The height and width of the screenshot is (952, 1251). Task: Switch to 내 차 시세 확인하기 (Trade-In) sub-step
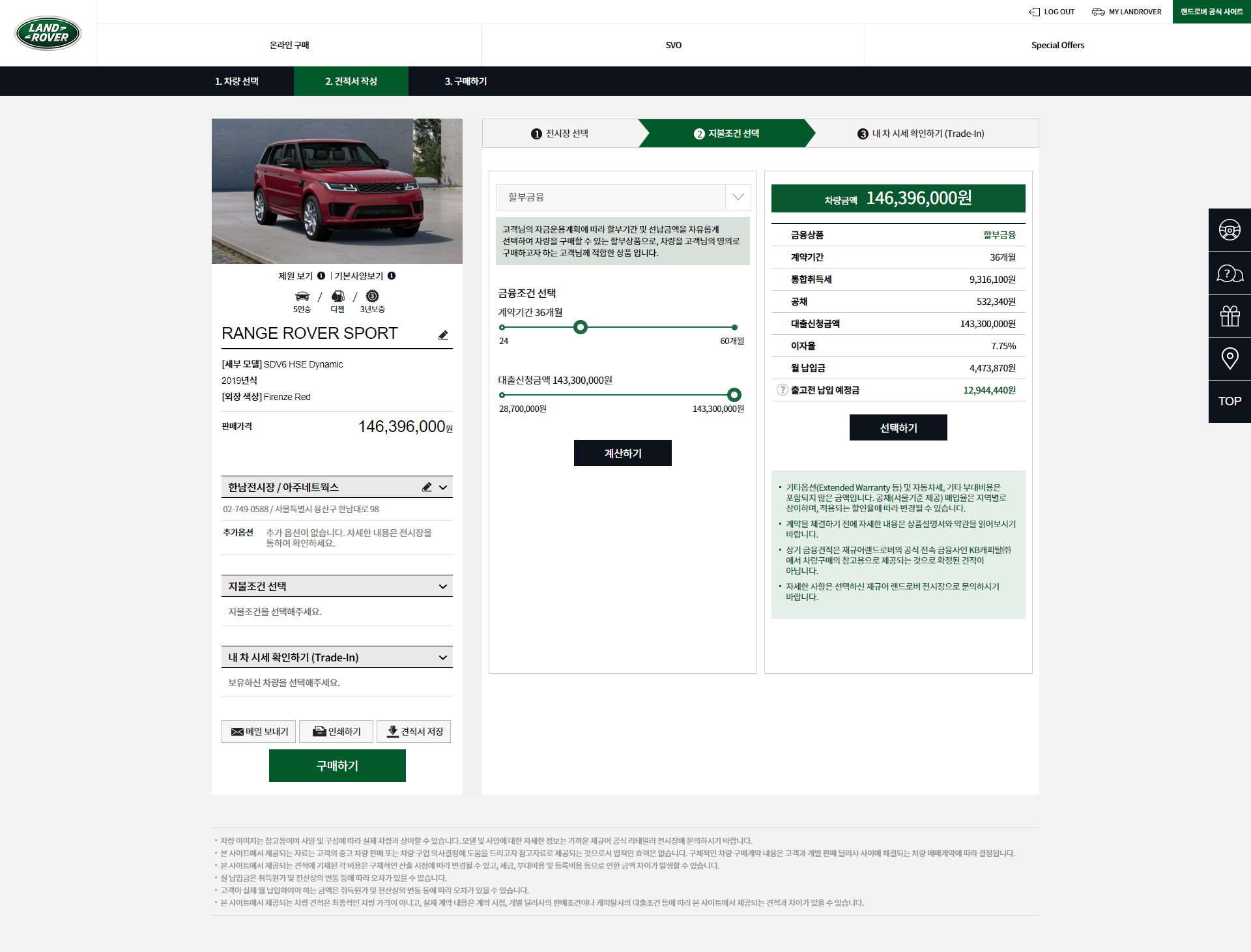921,134
